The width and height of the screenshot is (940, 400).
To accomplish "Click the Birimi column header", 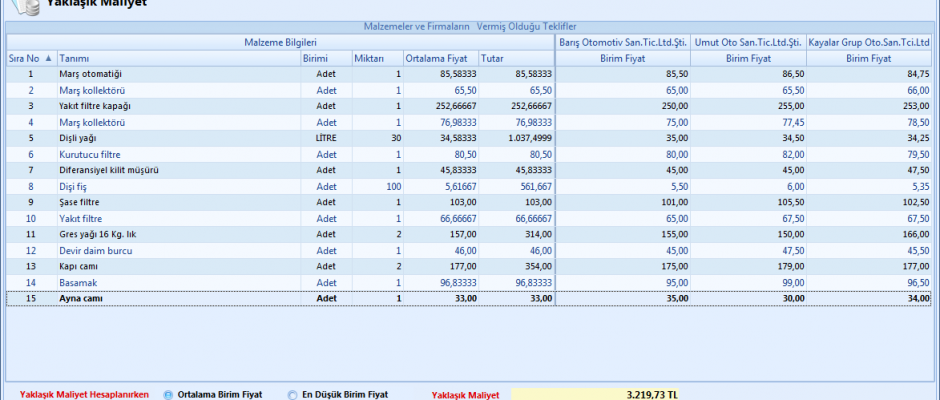I will pyautogui.click(x=325, y=59).
